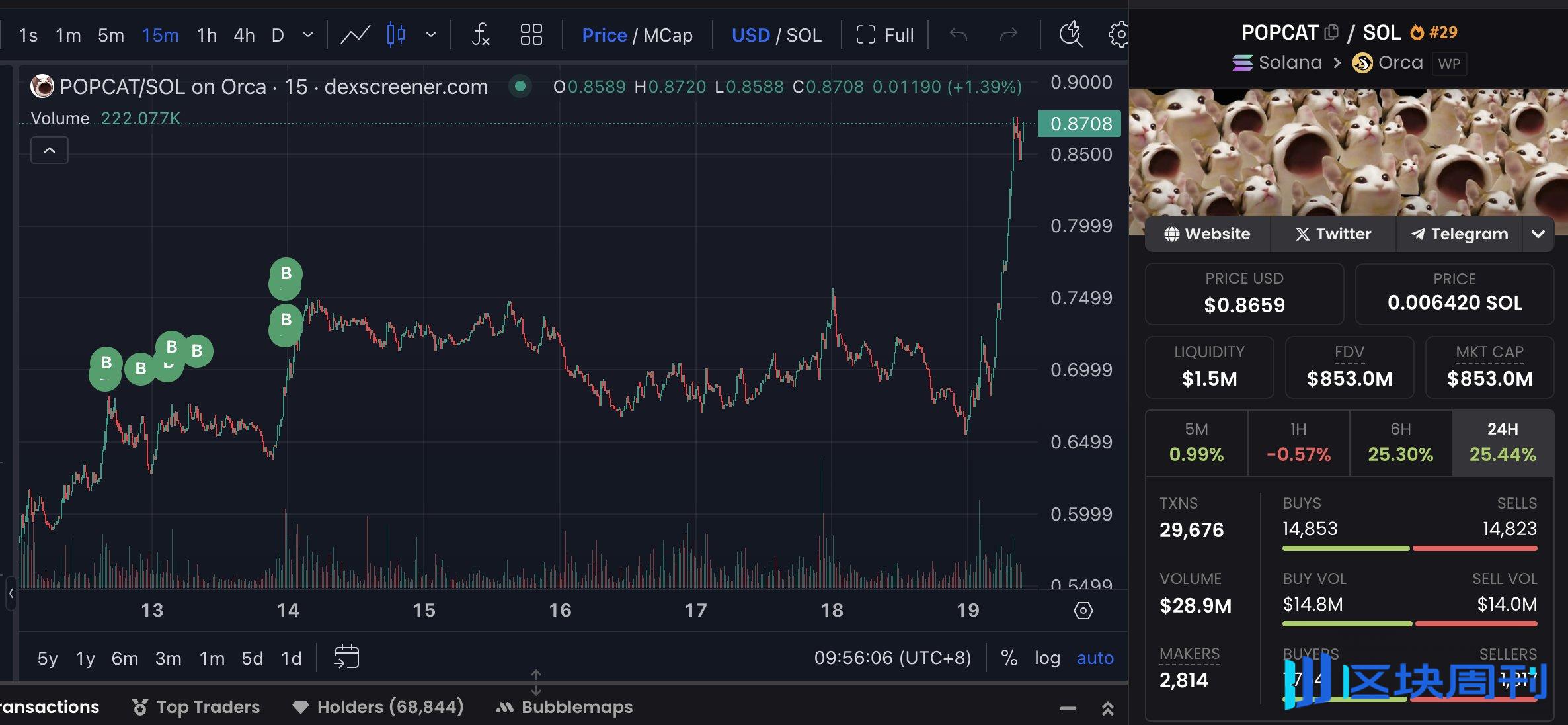Collapse the chart legend arrow box
This screenshot has height=725, width=1568.
click(50, 150)
